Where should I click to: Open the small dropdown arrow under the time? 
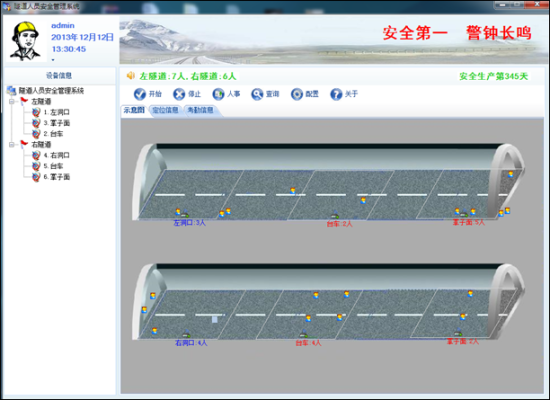click(53, 60)
